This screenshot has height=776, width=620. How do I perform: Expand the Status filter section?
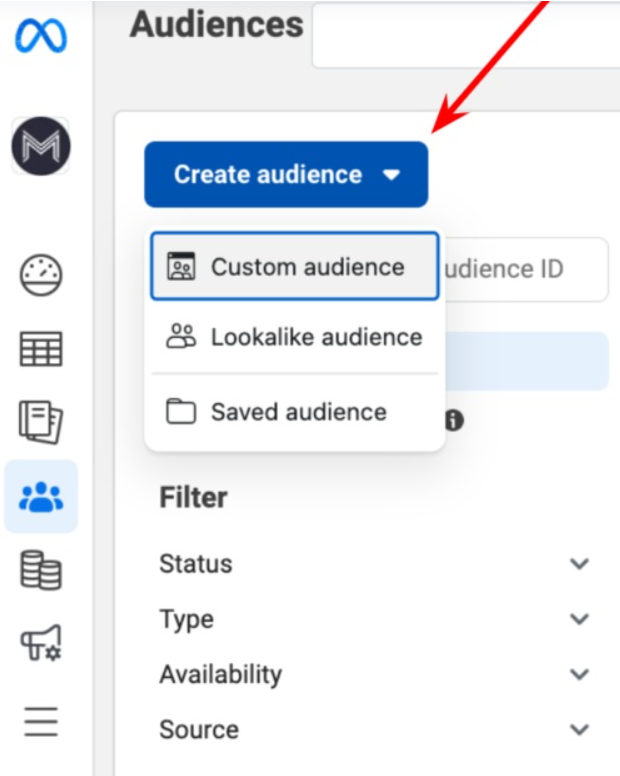579,564
